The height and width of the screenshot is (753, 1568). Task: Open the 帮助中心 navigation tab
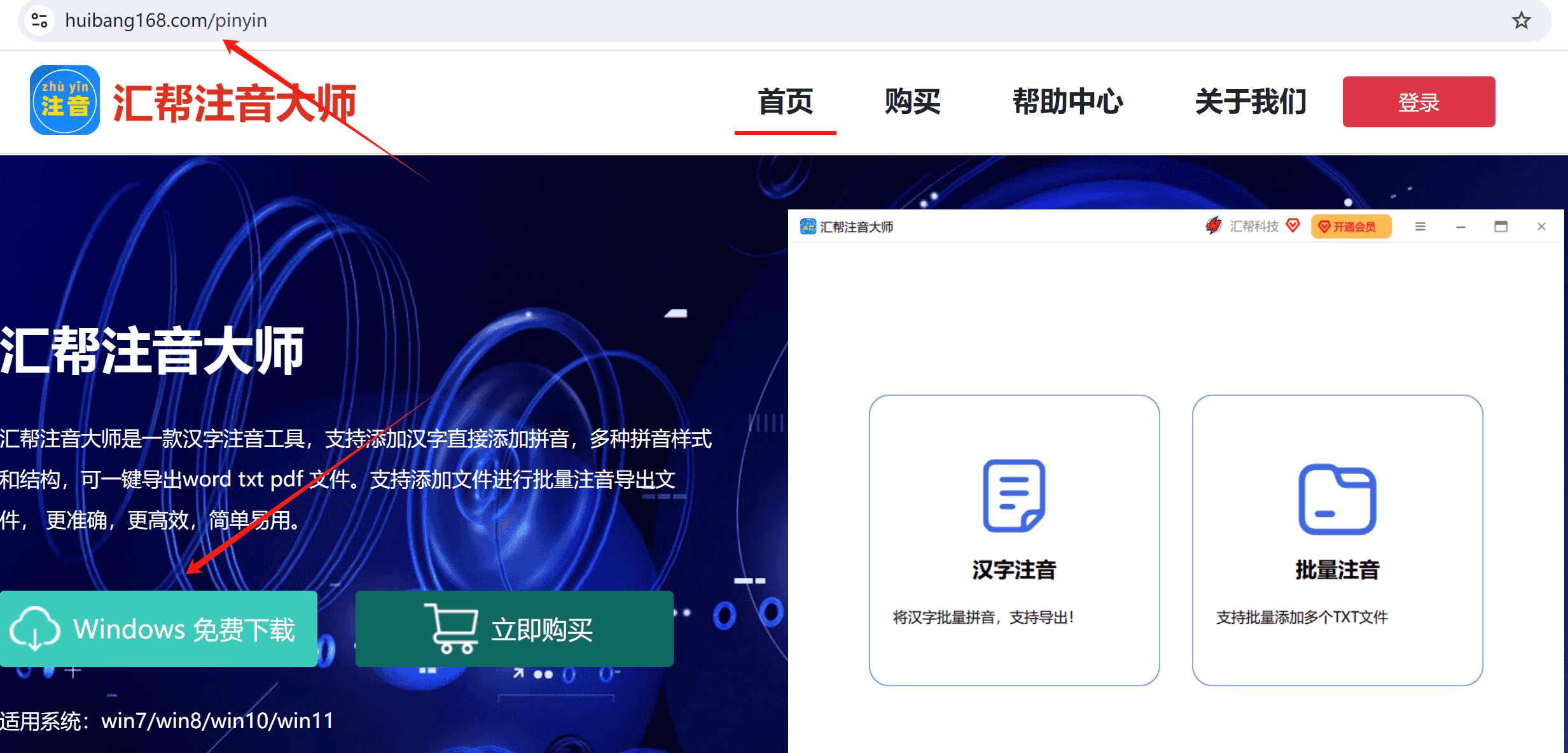coord(1068,102)
